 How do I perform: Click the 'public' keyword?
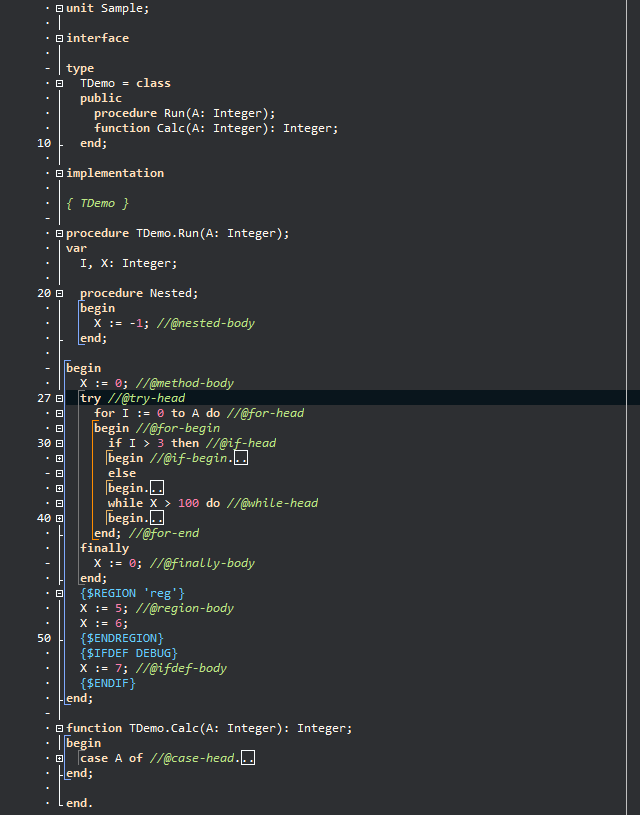click(101, 98)
